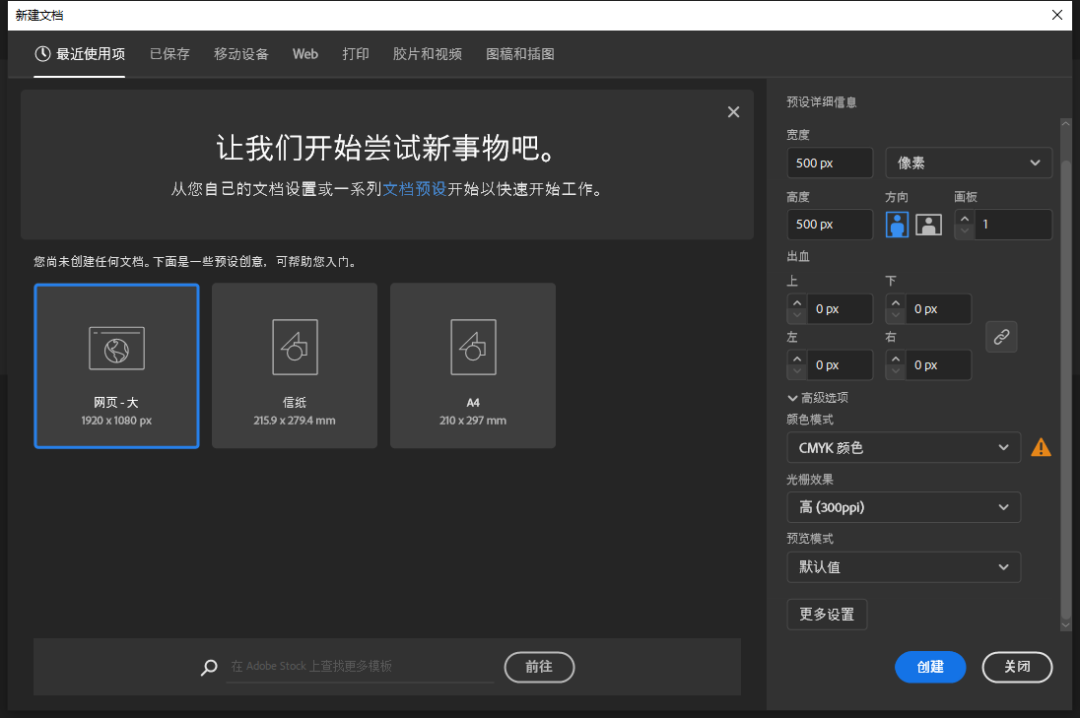
Task: Click the bleed link chain icon
Action: pyautogui.click(x=1001, y=337)
